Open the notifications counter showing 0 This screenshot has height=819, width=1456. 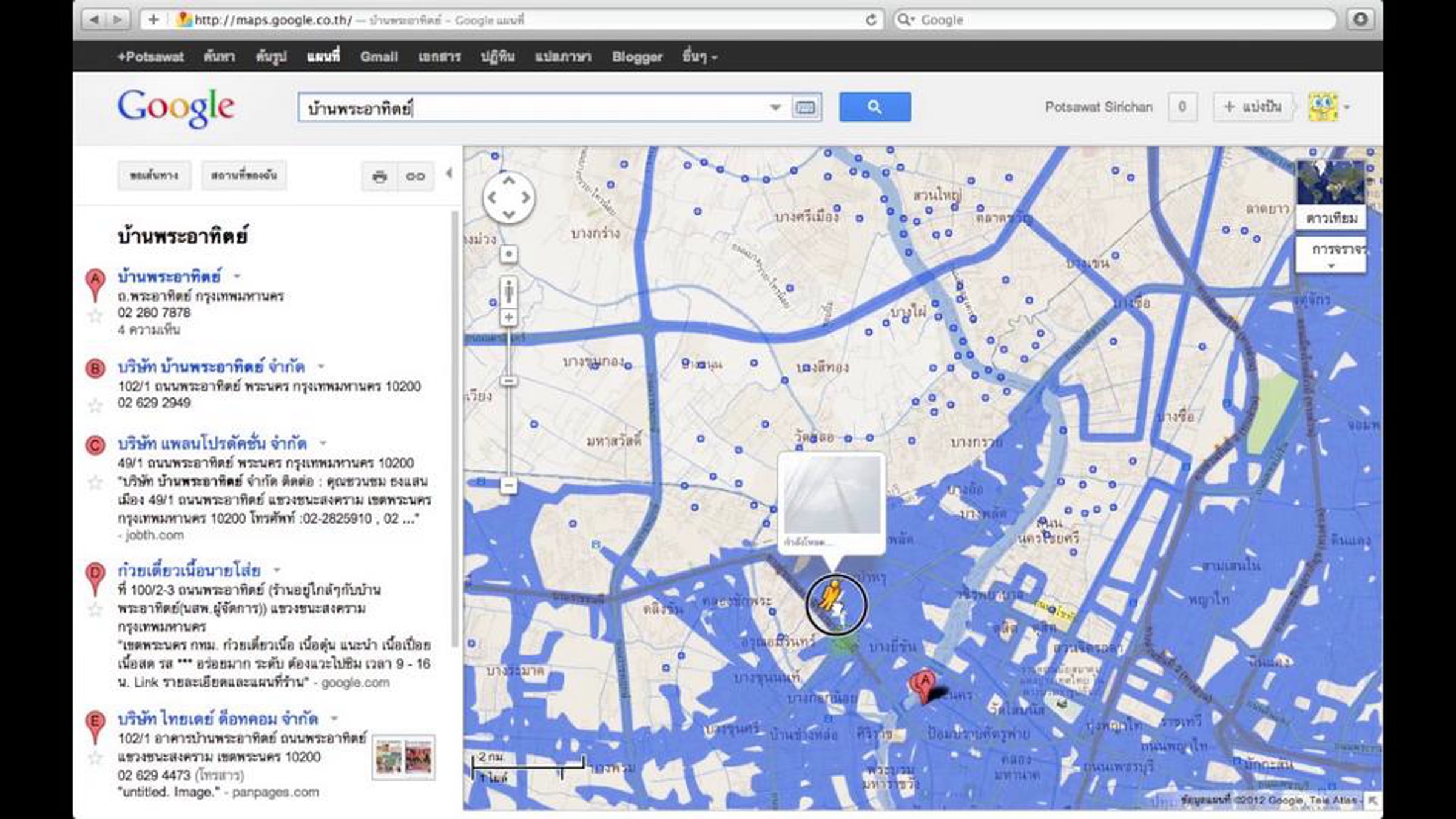1182,107
